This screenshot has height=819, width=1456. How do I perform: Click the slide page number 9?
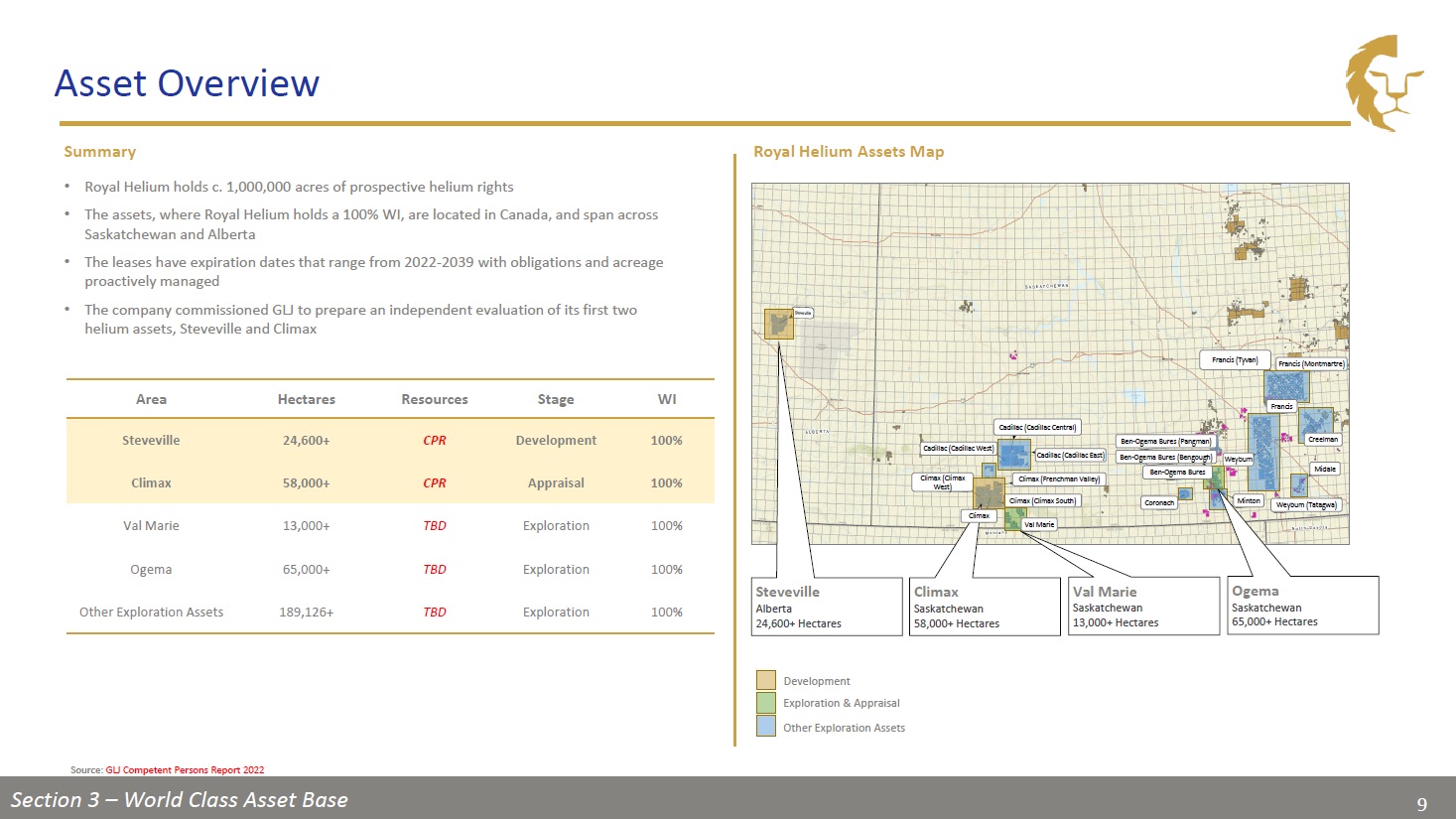pos(1422,804)
